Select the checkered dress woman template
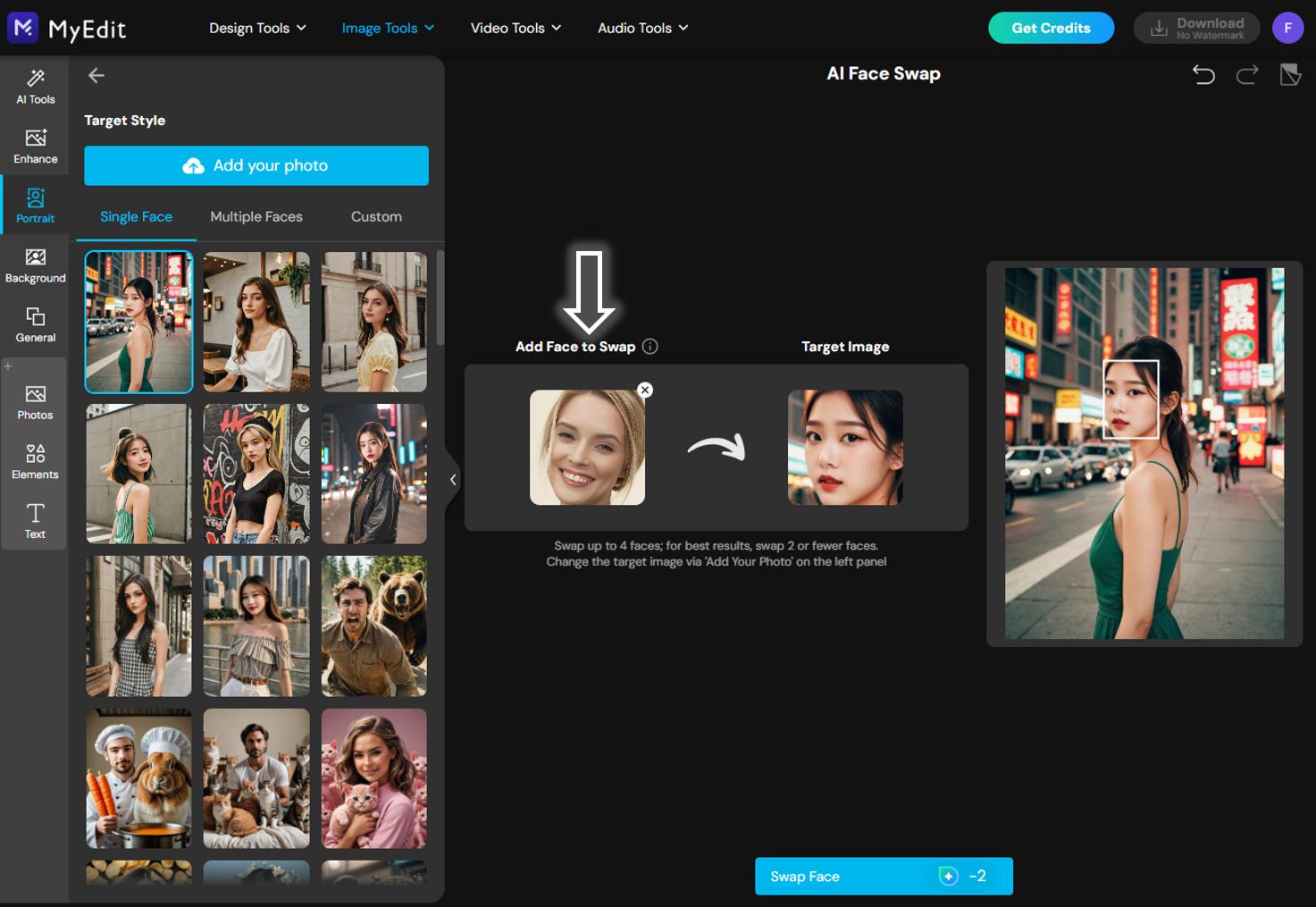The width and height of the screenshot is (1316, 907). (x=138, y=626)
